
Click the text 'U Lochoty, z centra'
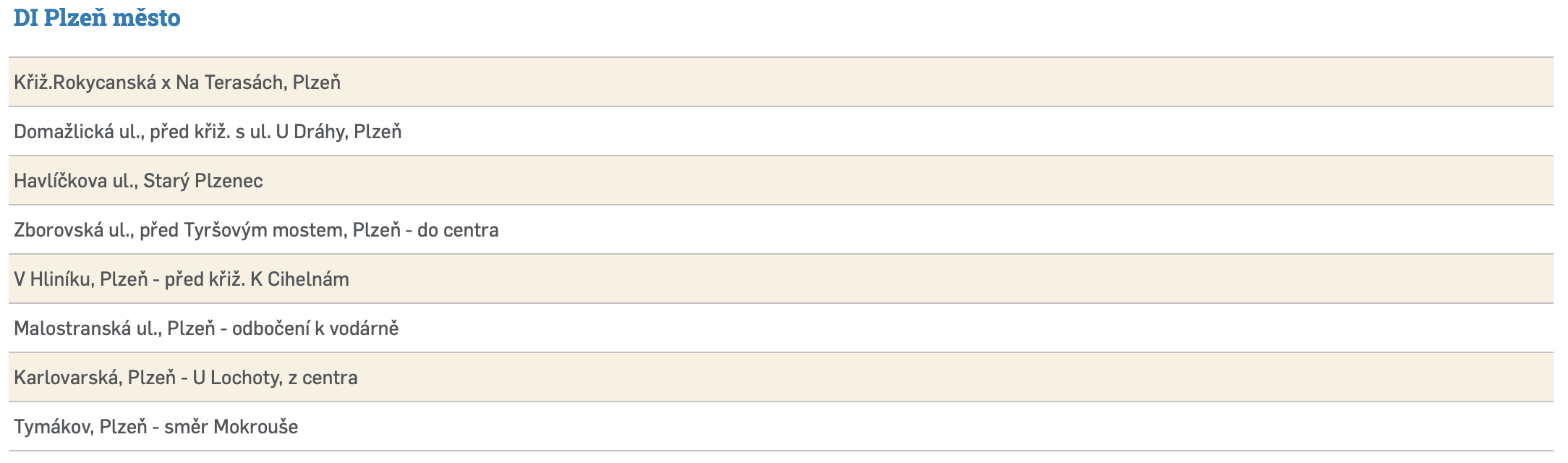tap(275, 378)
